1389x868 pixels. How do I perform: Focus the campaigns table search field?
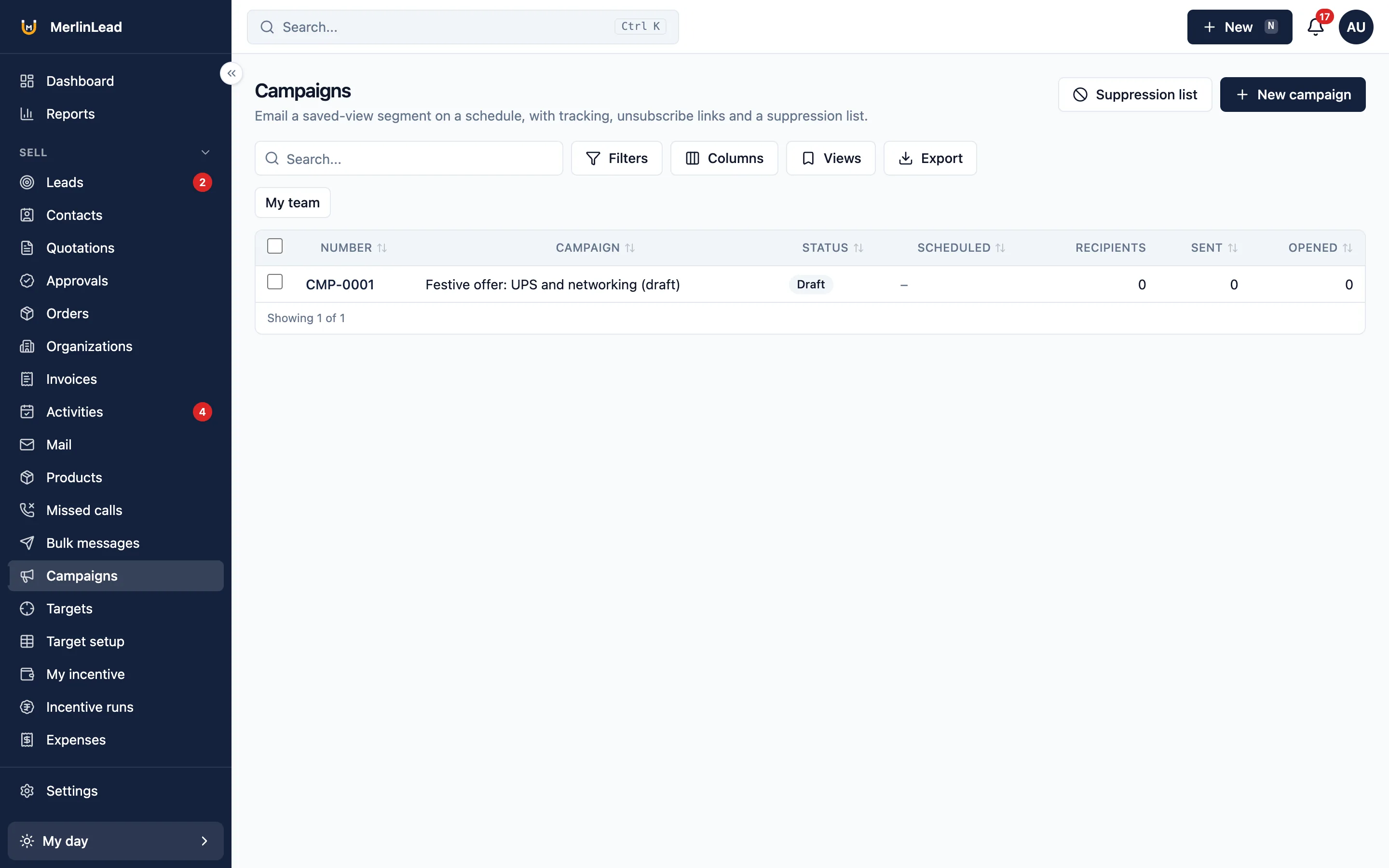[409, 158]
